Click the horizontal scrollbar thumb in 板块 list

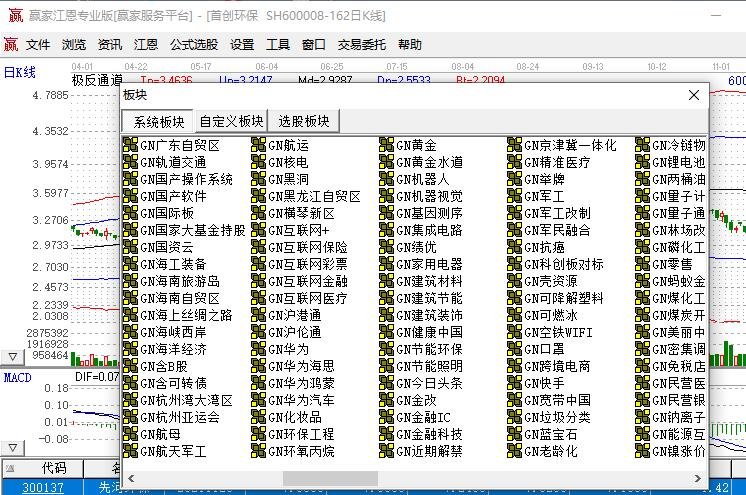(x=330, y=478)
